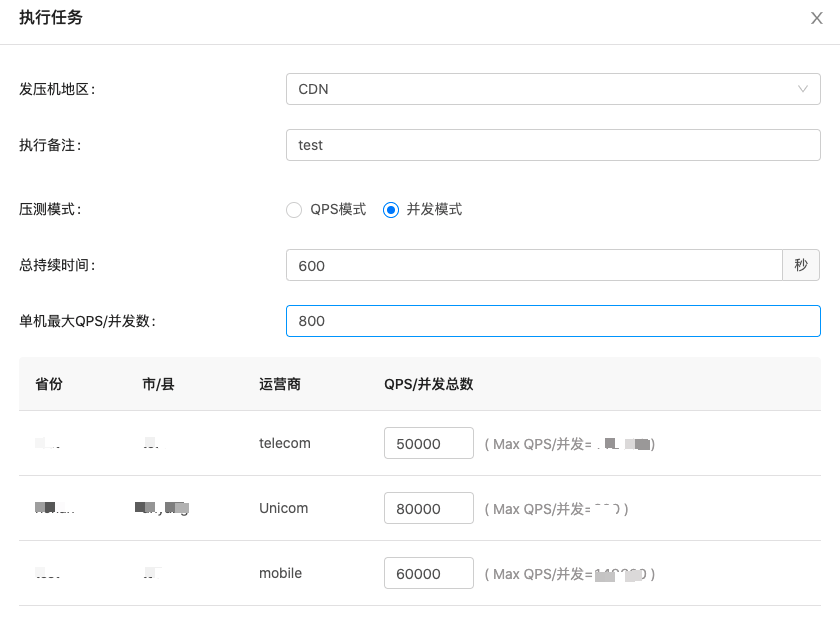Image resolution: width=840 pixels, height=617 pixels.
Task: Click the Max QPS hint in the mobile row
Action: tap(569, 574)
